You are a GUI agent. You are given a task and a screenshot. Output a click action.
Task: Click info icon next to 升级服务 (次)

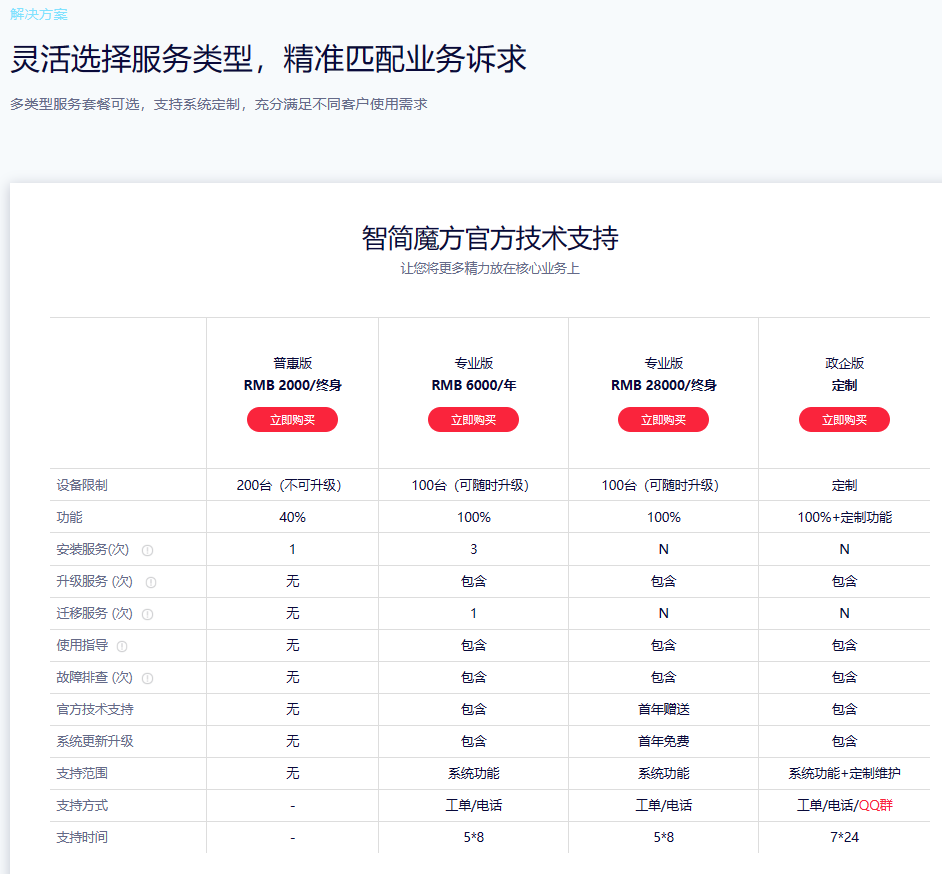pos(151,582)
